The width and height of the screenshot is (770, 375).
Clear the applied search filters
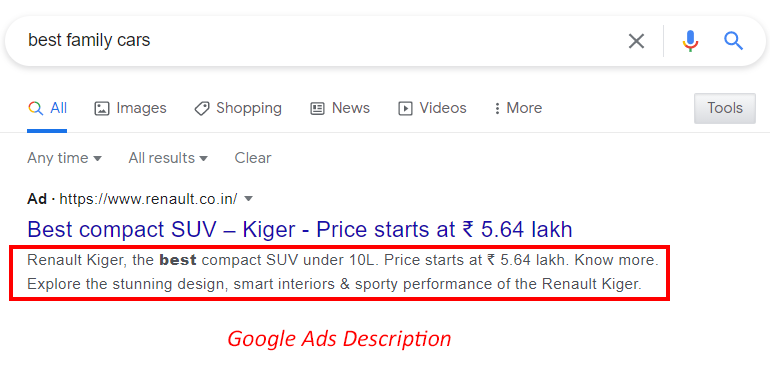pos(253,158)
